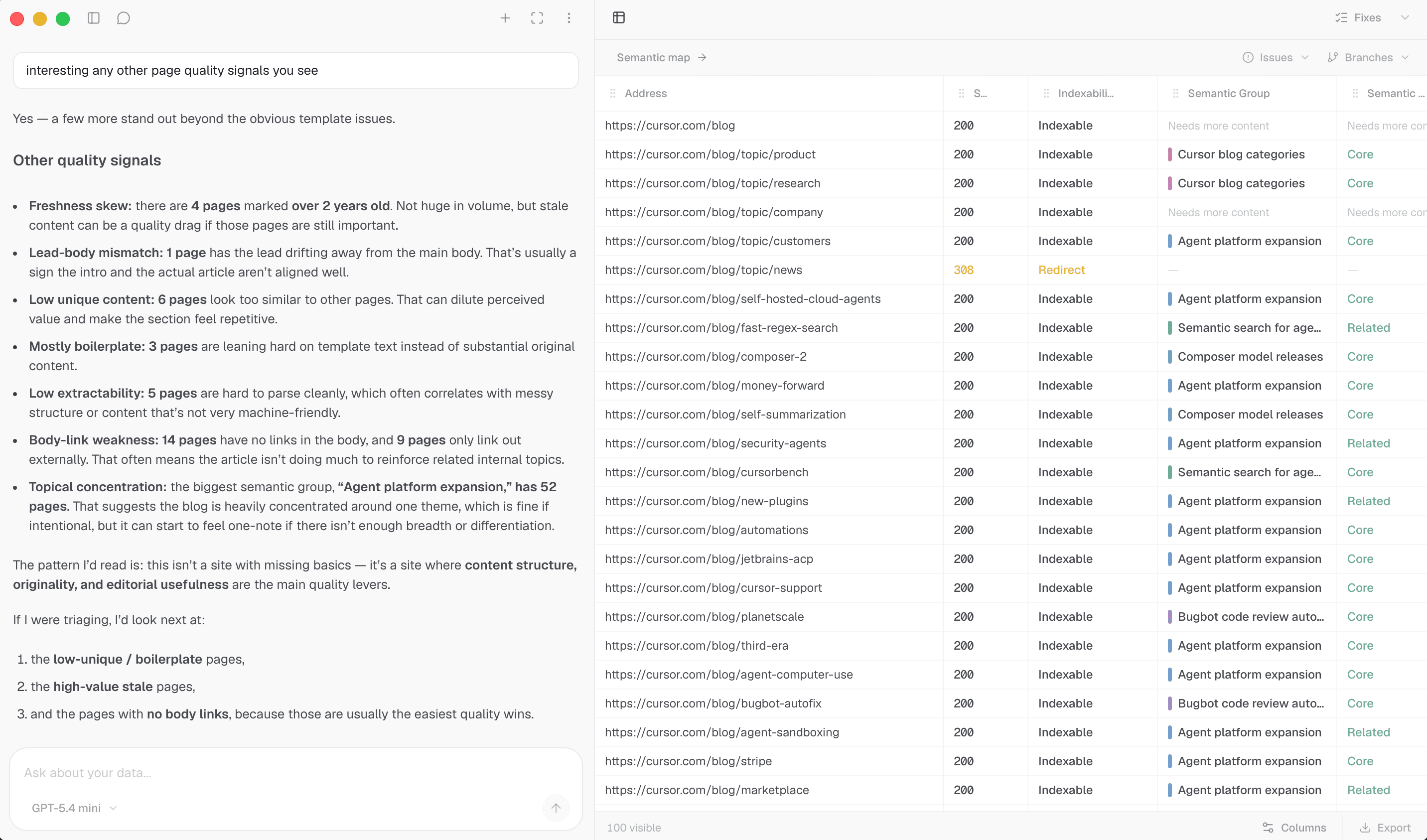Click Other quality signals heading

click(x=87, y=160)
